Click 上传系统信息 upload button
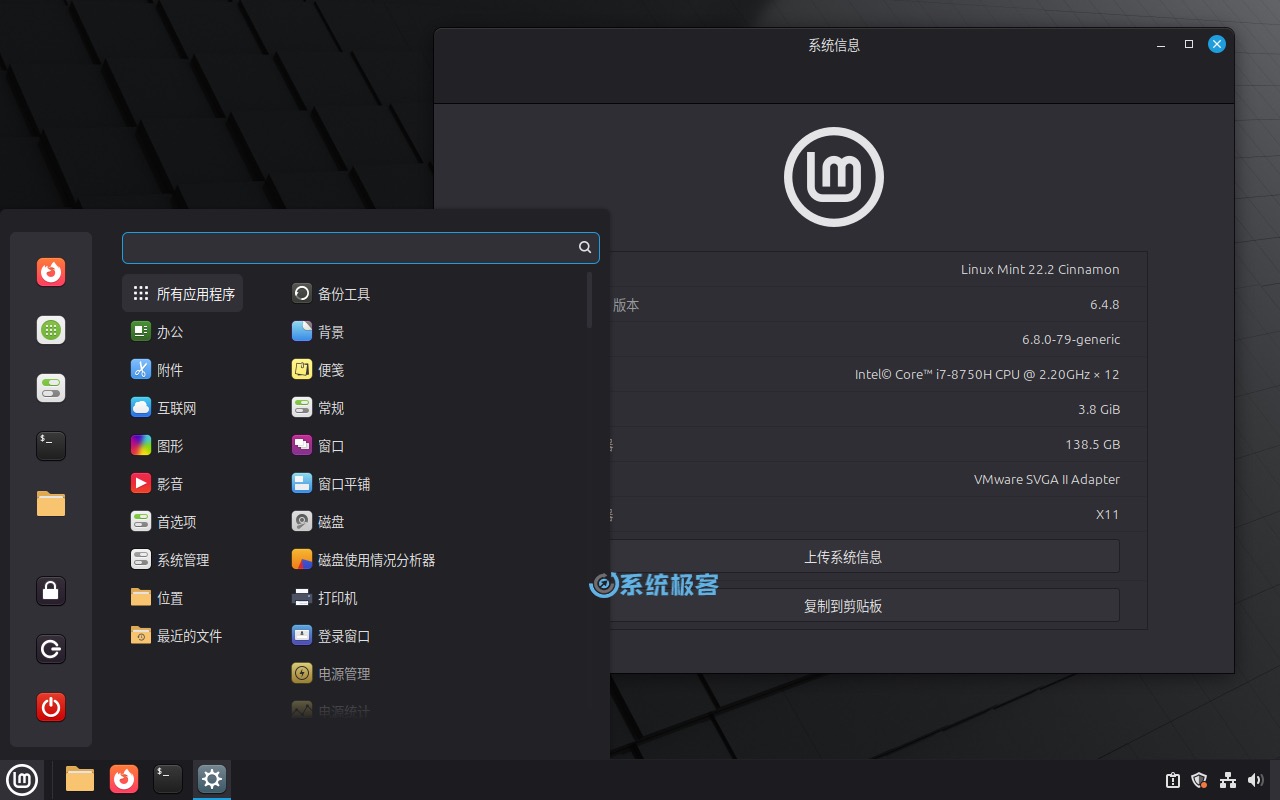The image size is (1280, 800). click(x=843, y=557)
